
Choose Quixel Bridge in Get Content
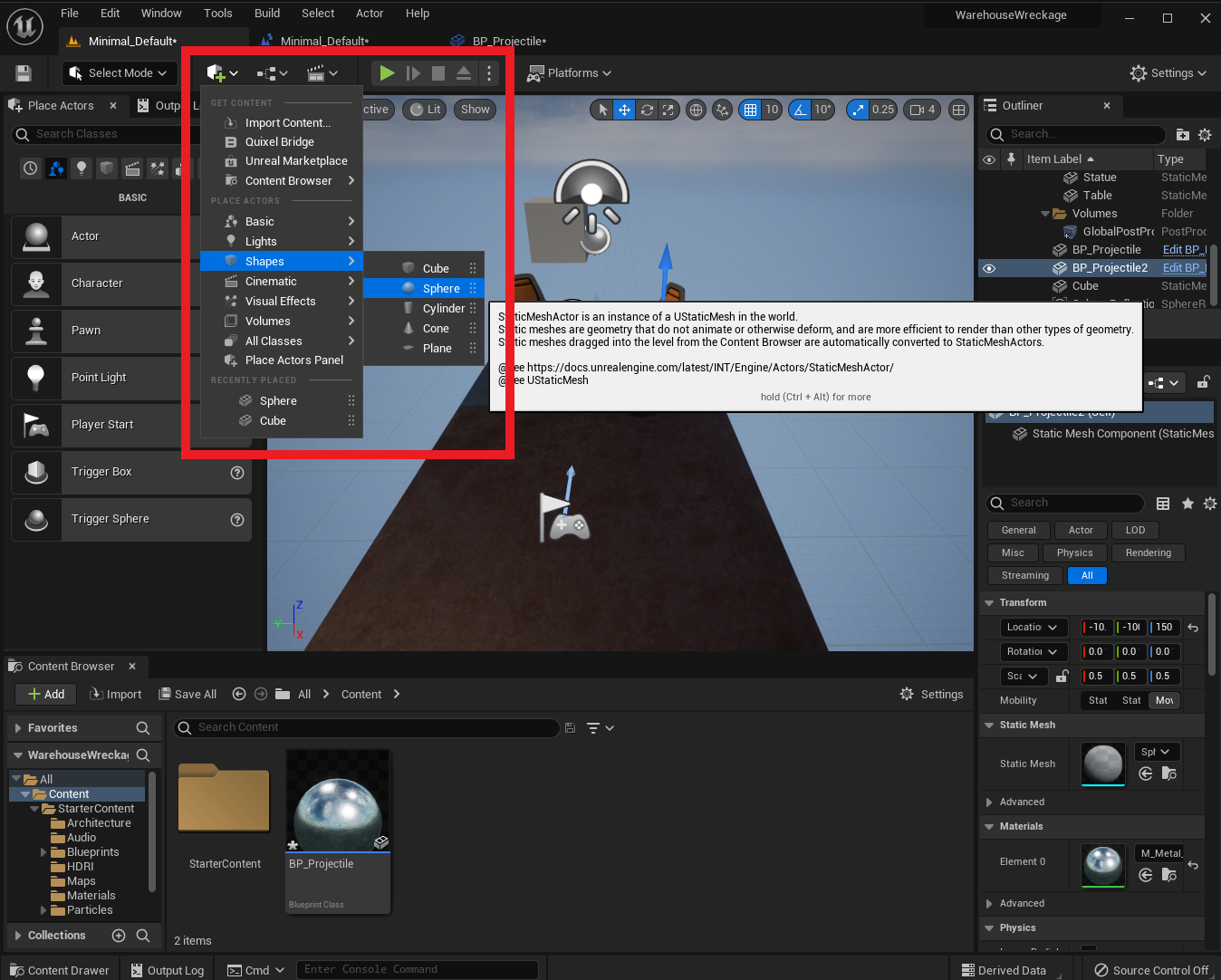[280, 142]
